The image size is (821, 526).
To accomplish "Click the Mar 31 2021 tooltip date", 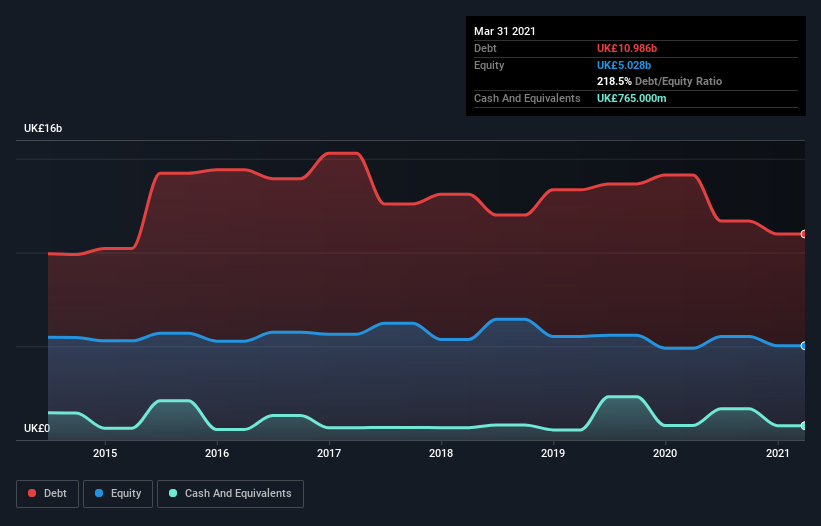I will click(505, 31).
